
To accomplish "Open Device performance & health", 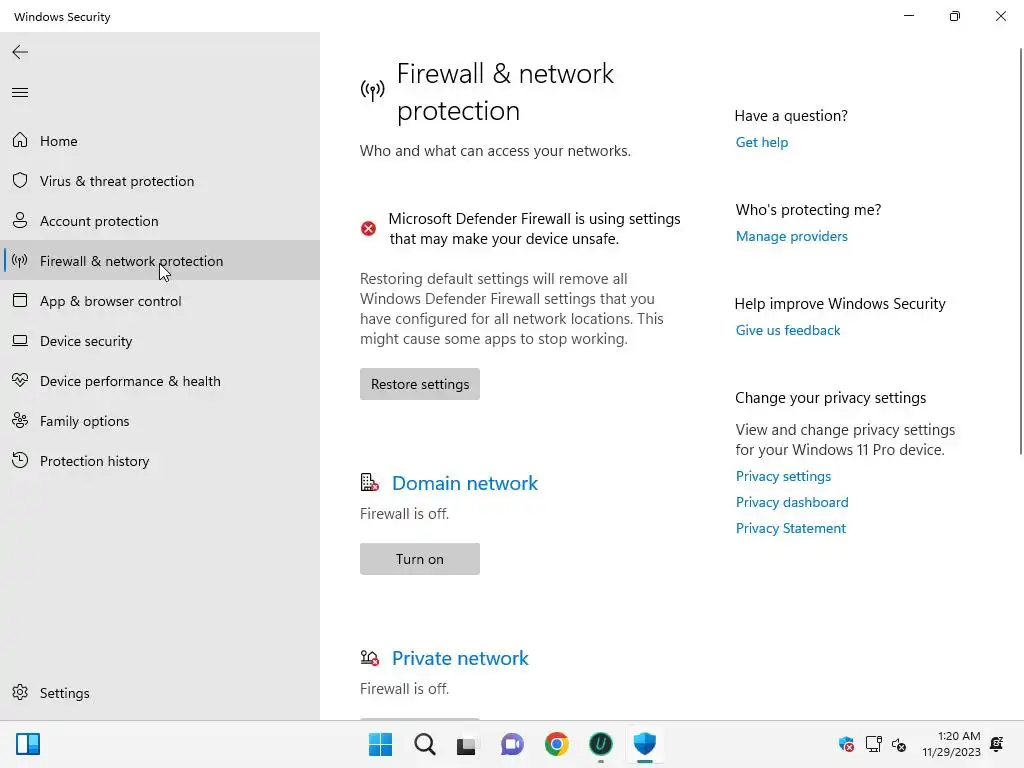I will (x=130, y=381).
